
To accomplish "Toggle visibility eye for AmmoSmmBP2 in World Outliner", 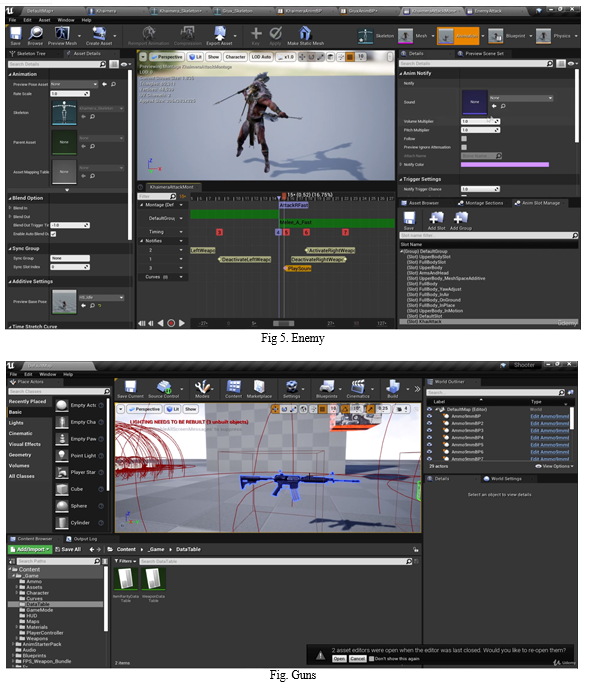I will (x=429, y=423).
